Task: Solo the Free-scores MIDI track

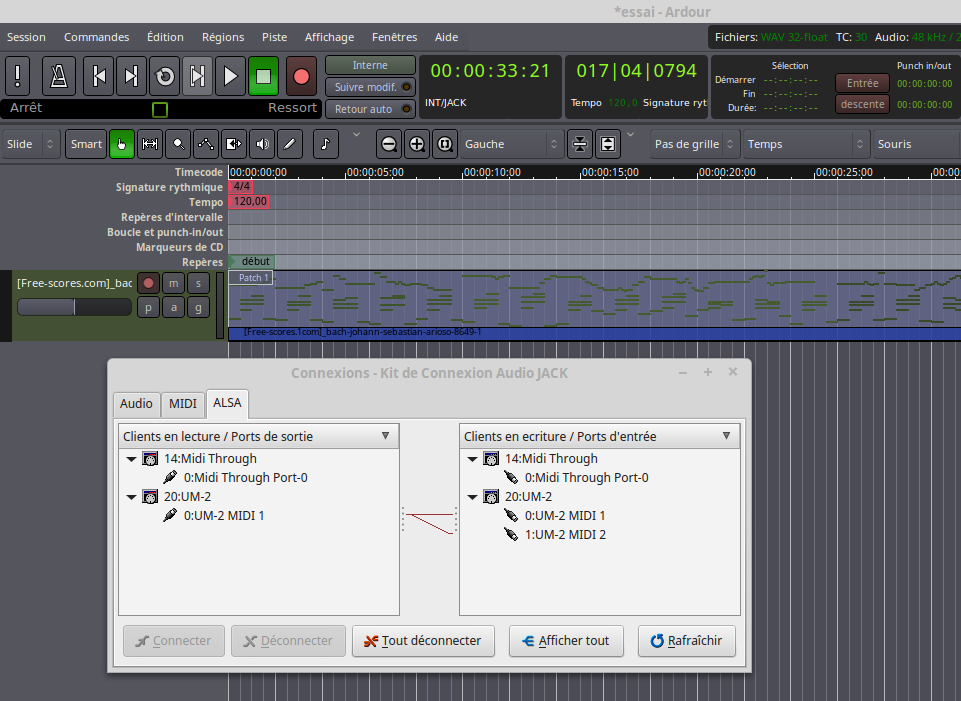Action: (199, 283)
